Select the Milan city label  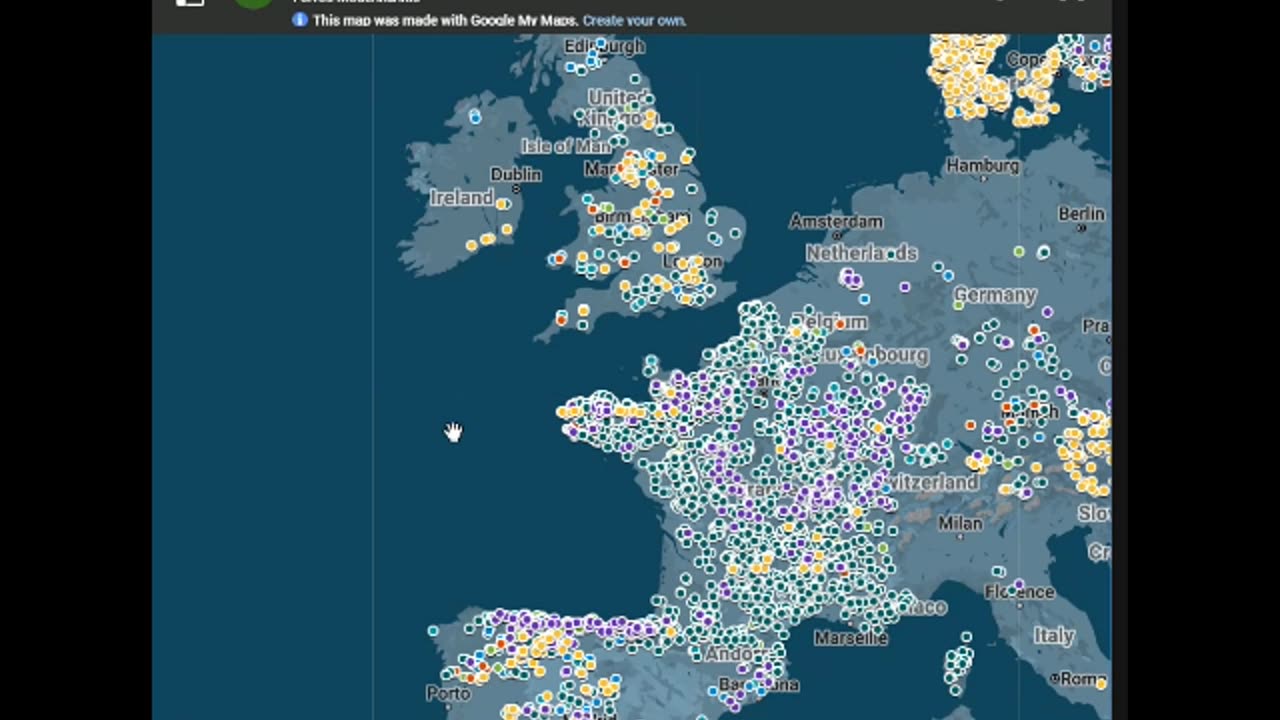[960, 523]
